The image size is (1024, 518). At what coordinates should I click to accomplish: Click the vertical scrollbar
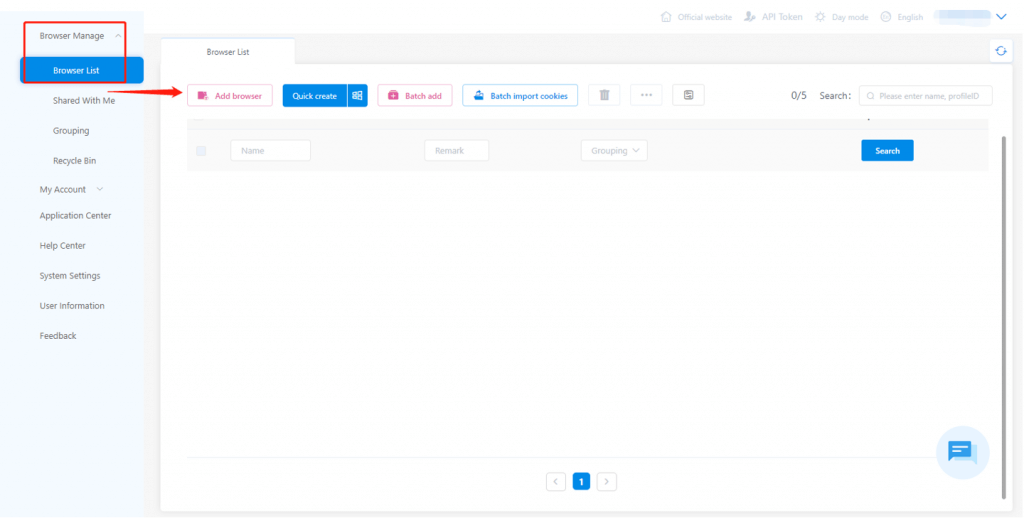(x=1004, y=317)
